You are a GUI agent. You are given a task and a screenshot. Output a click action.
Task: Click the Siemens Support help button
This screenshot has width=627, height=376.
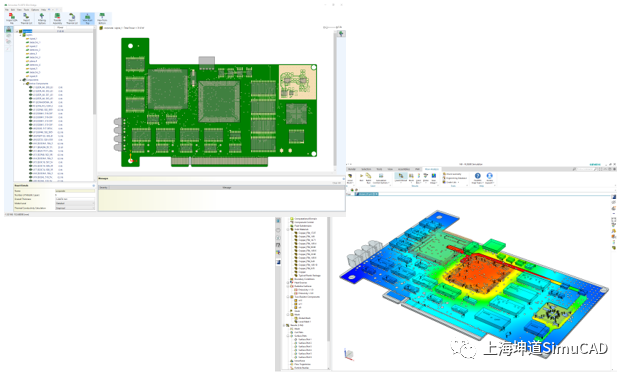click(x=489, y=178)
